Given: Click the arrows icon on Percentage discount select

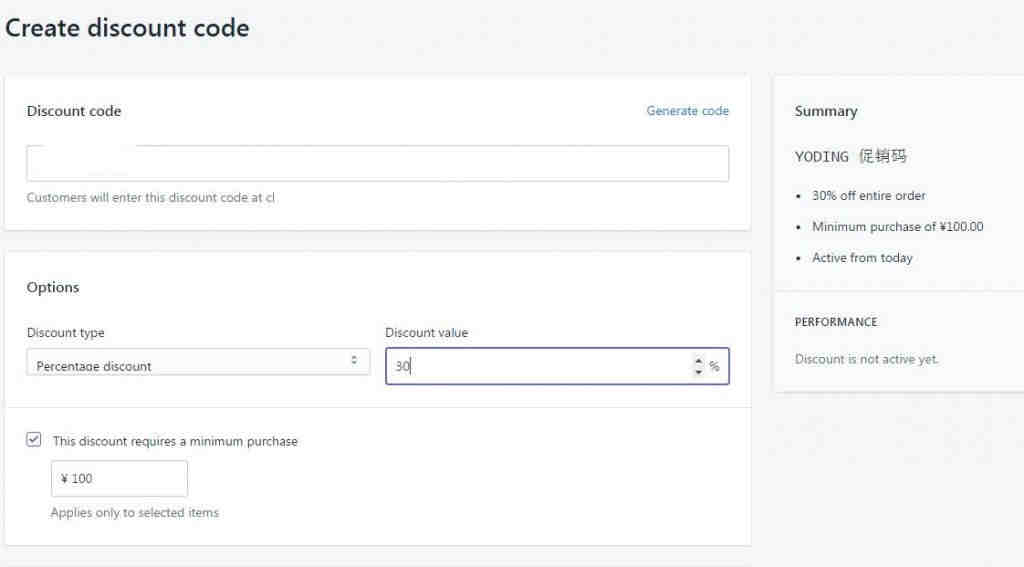Looking at the screenshot, I should click(354, 360).
